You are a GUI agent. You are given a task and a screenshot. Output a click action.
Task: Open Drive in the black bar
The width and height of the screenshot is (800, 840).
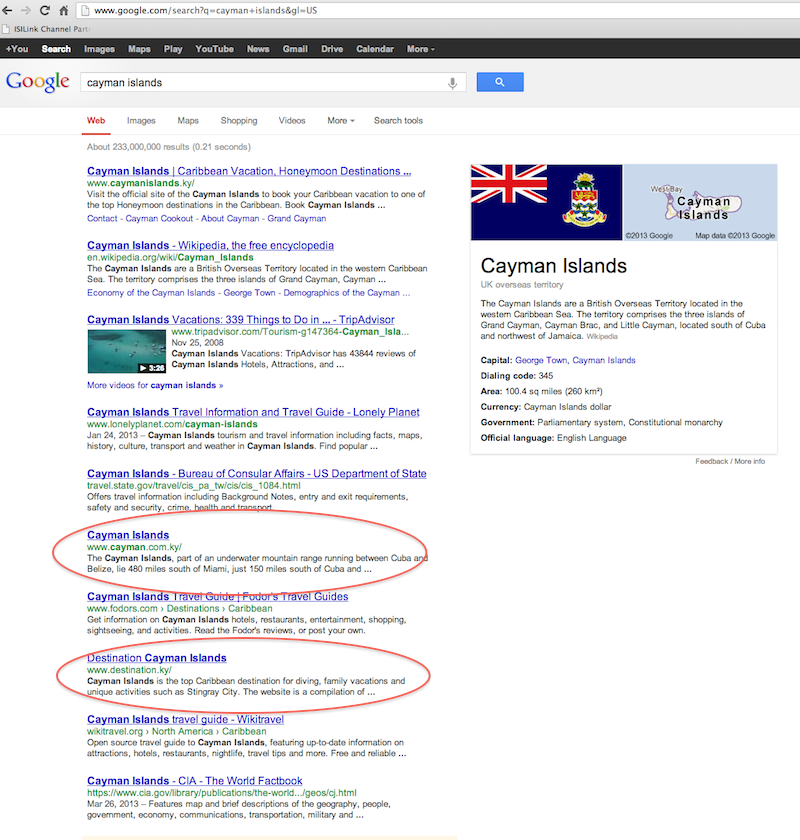coord(332,49)
